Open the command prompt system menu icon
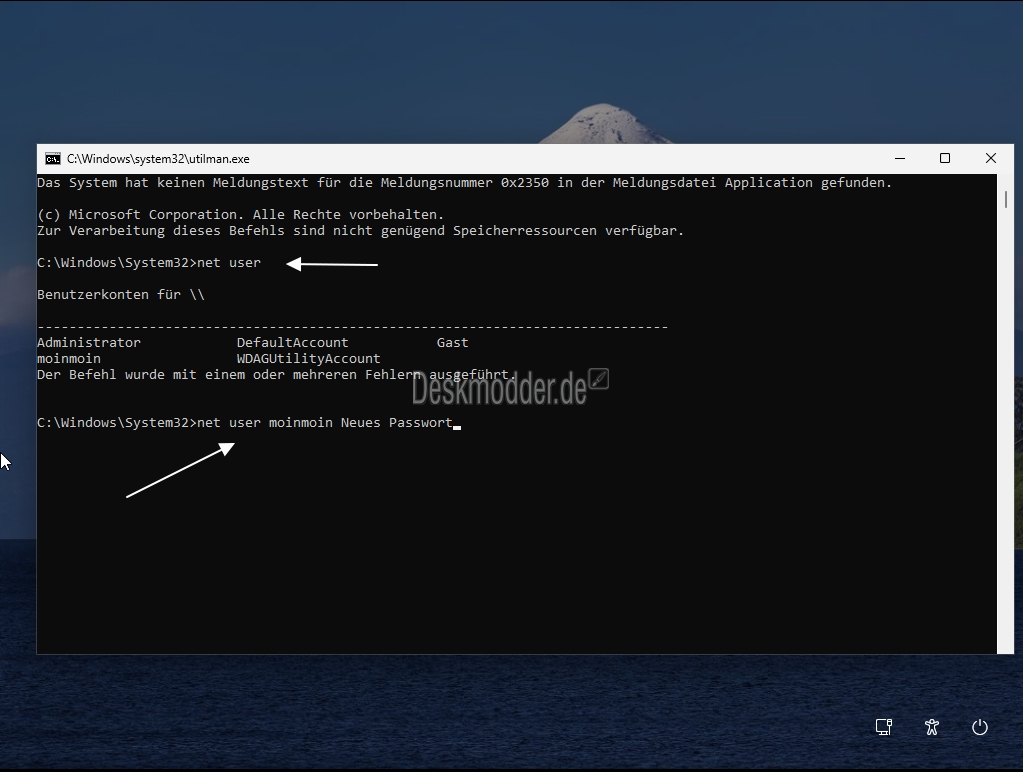The height and width of the screenshot is (772, 1023). (x=53, y=159)
